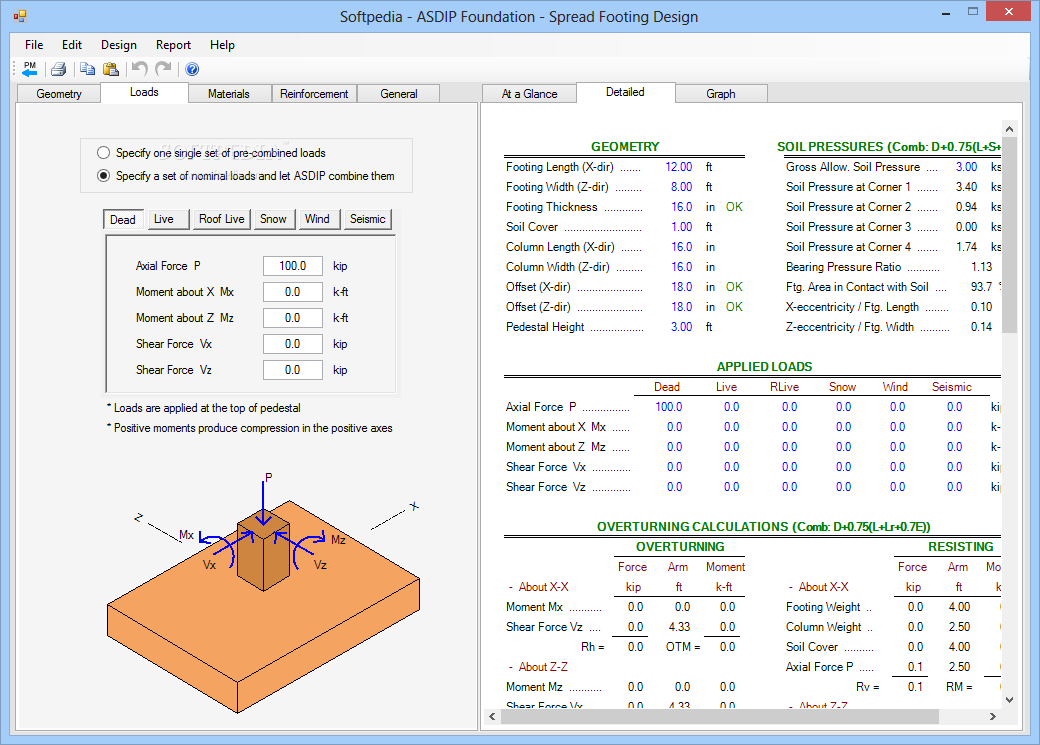Click the Gross Allow. Soil Pressure value 3.00
Image resolution: width=1040 pixels, height=745 pixels.
pos(966,167)
